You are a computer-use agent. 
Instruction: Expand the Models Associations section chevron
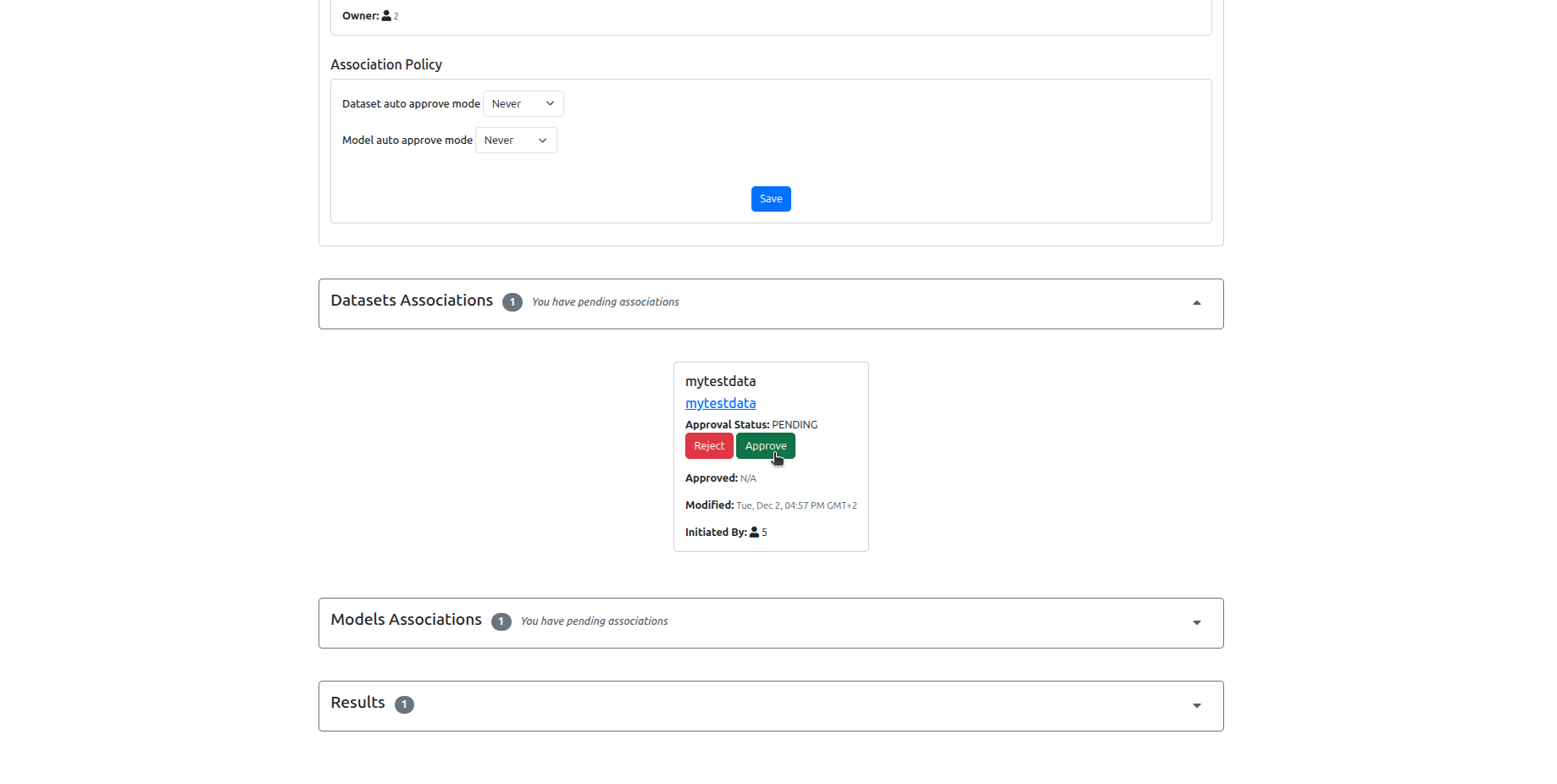point(1197,622)
